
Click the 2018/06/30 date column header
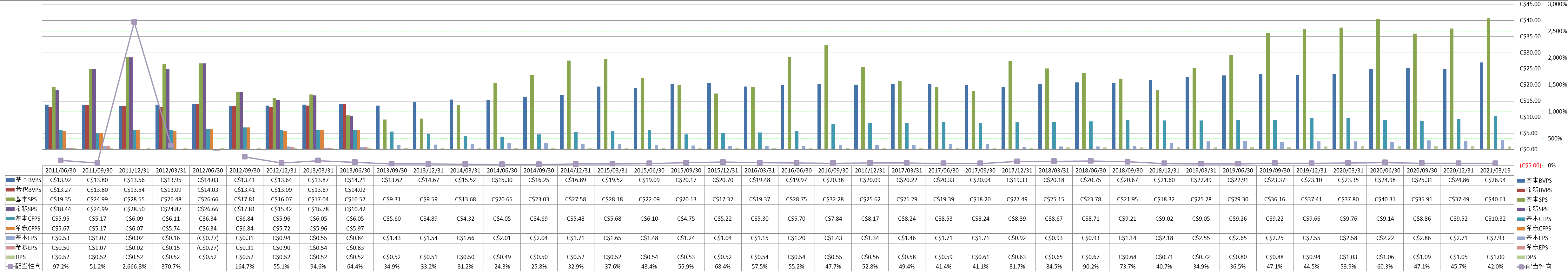pos(1090,170)
